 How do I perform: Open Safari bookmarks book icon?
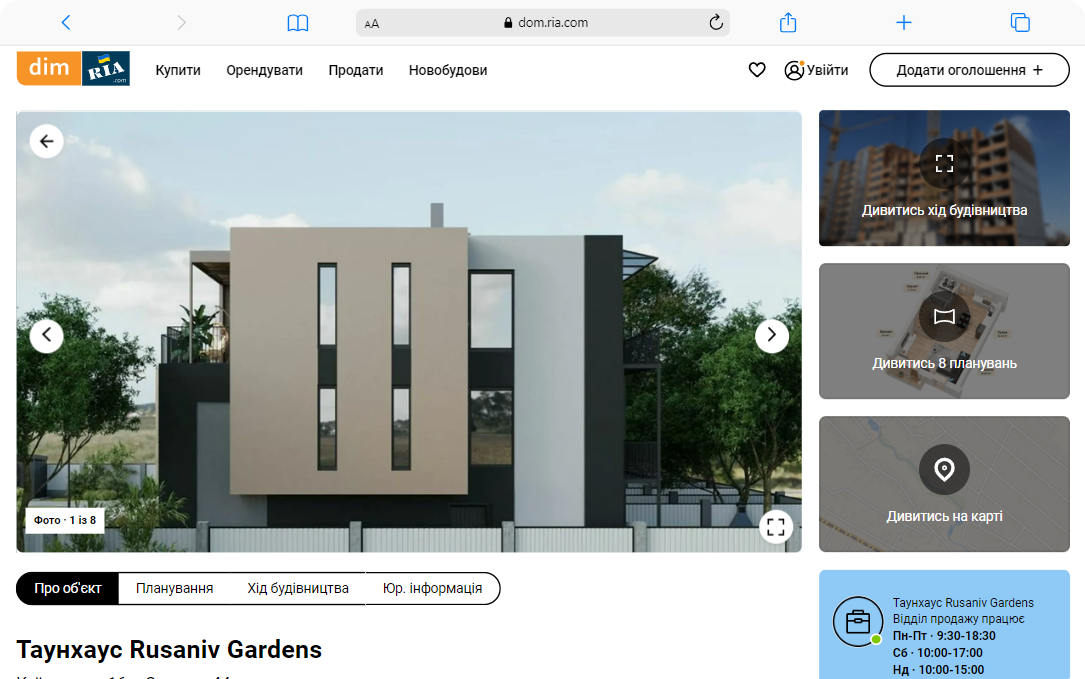(298, 23)
